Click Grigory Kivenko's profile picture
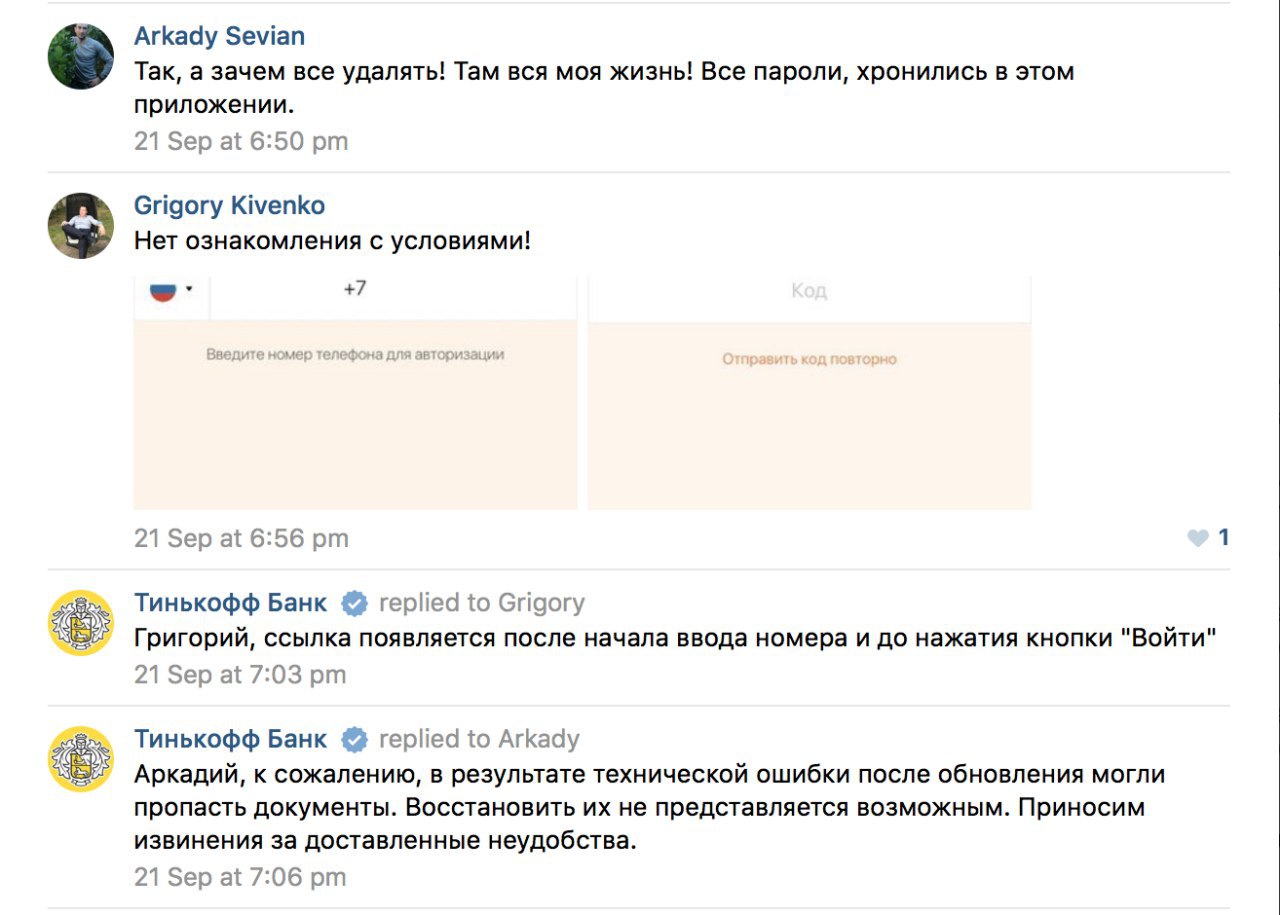1280x915 pixels. (x=81, y=226)
